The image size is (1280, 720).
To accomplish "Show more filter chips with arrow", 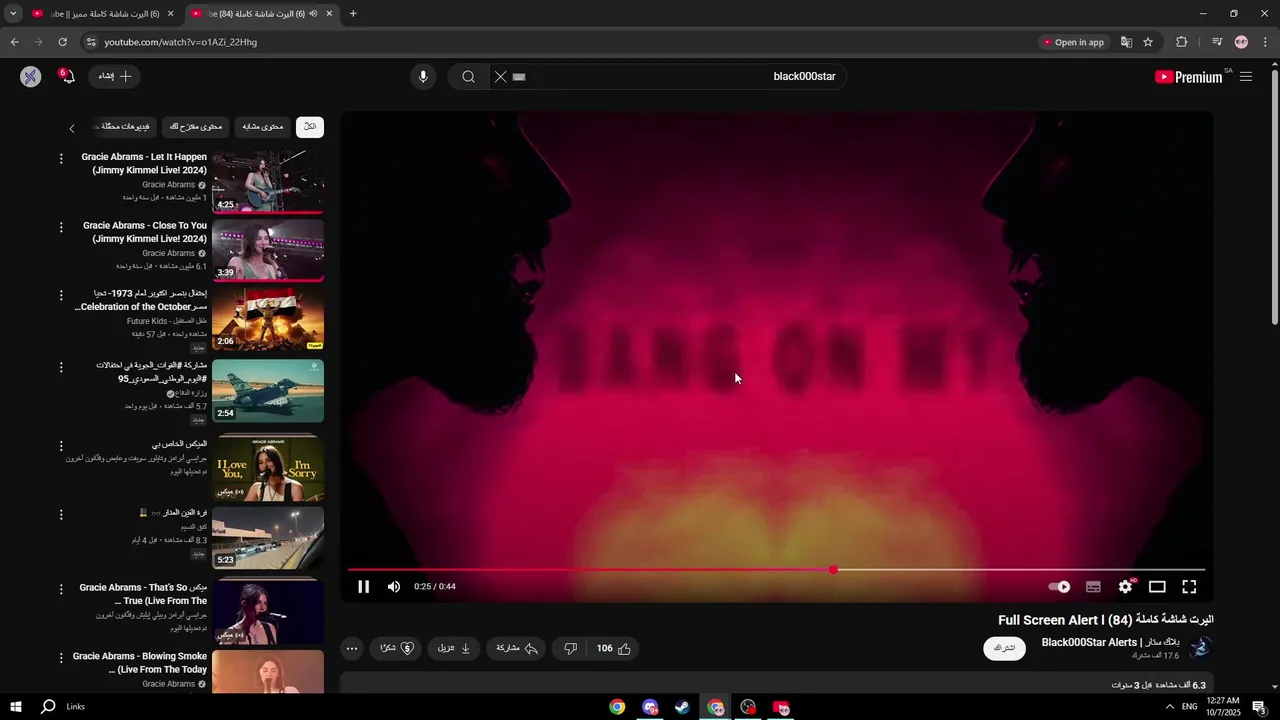I will 72,128.
